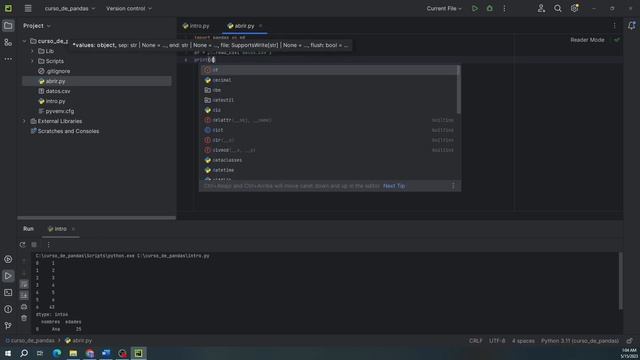
Task: Click completion list scrollbar
Action: pos(458,90)
